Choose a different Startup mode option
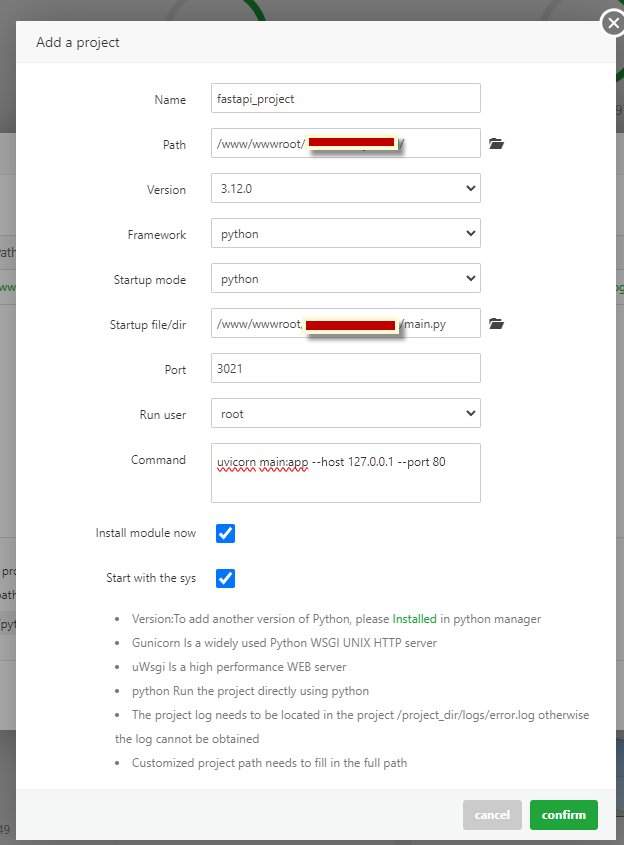The width and height of the screenshot is (624, 845). point(346,279)
